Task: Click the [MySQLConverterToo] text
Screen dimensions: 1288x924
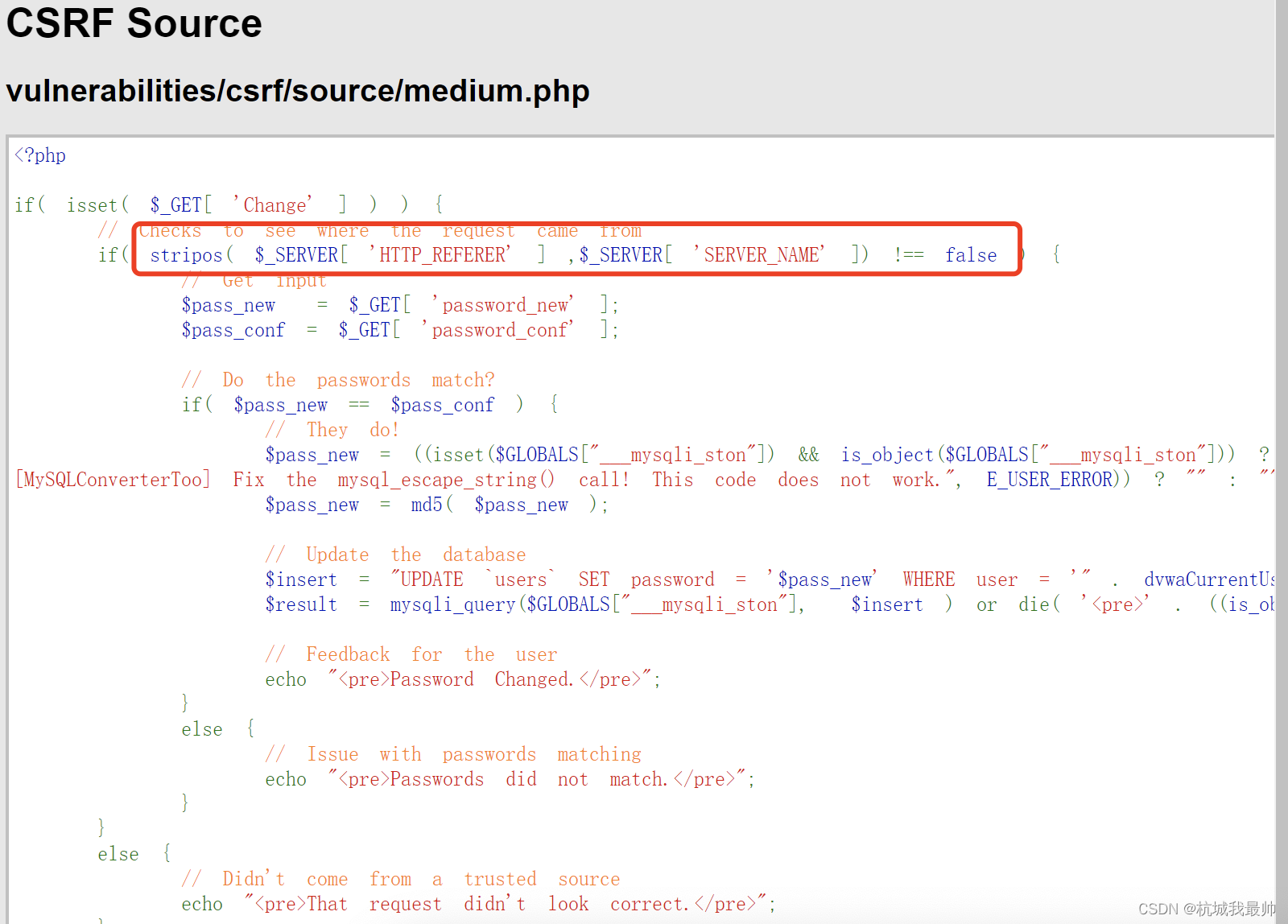Action: [113, 480]
